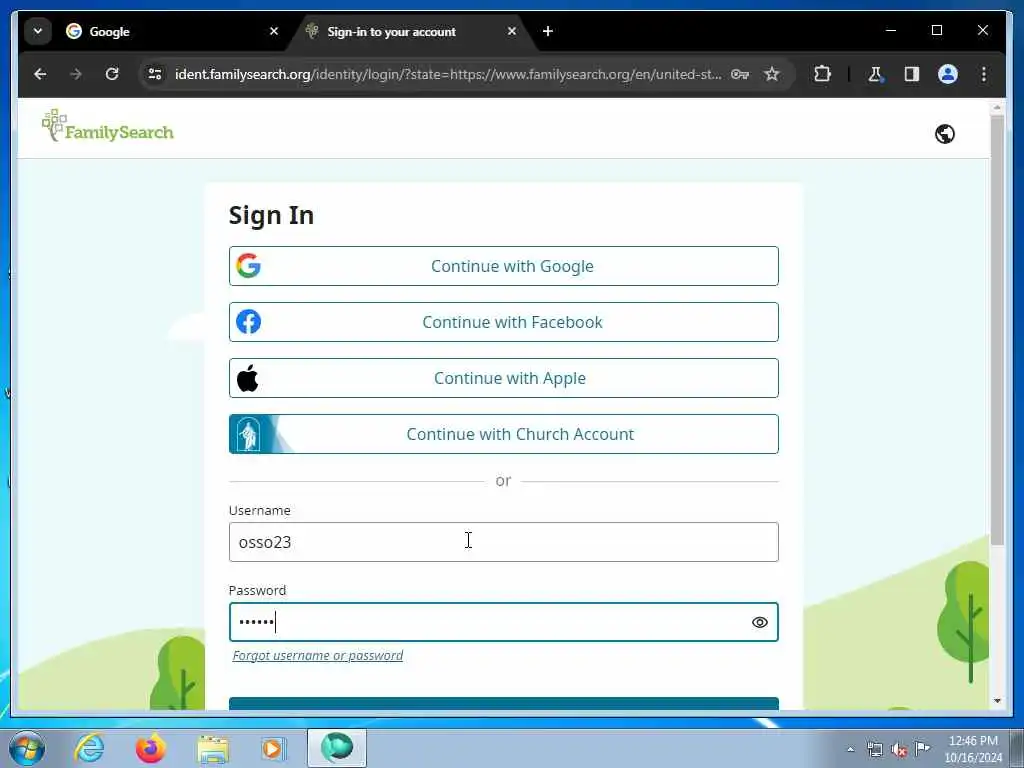The height and width of the screenshot is (768, 1024).
Task: Open the network tray icon
Action: 874,749
